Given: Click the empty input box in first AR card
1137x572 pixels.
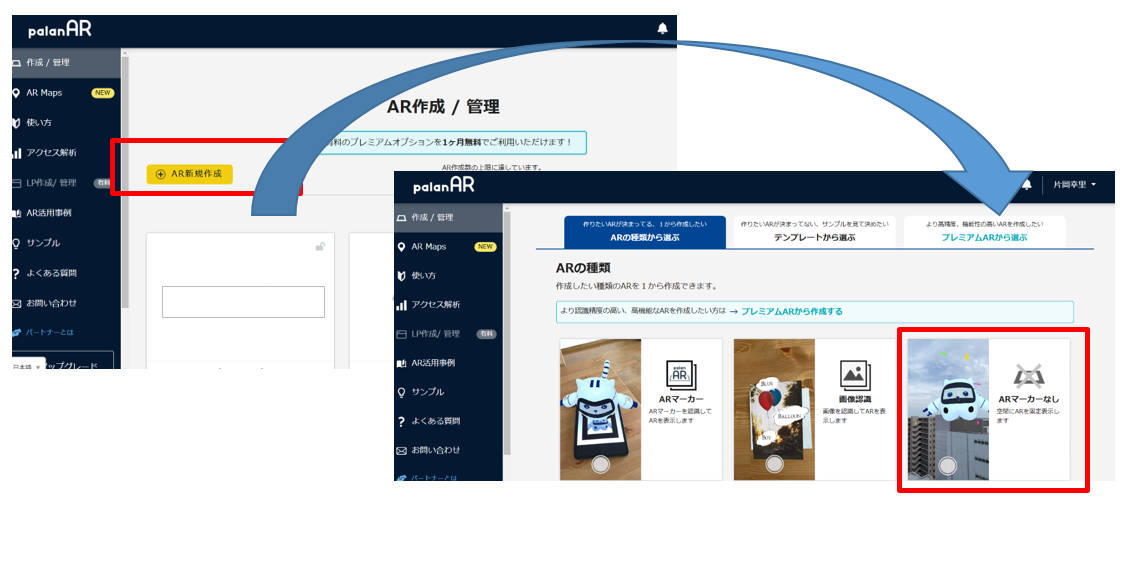Looking at the screenshot, I should (243, 302).
